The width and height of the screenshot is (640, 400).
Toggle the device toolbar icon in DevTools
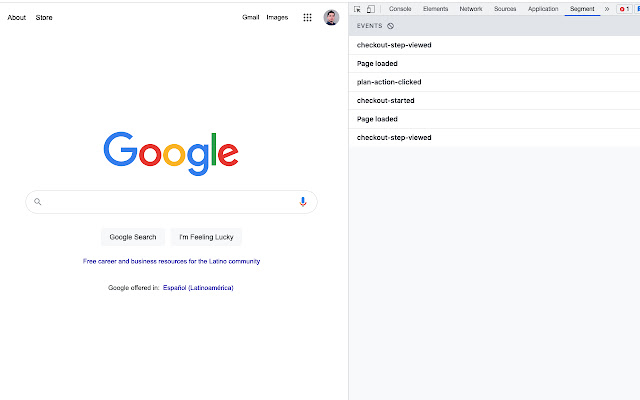click(371, 9)
